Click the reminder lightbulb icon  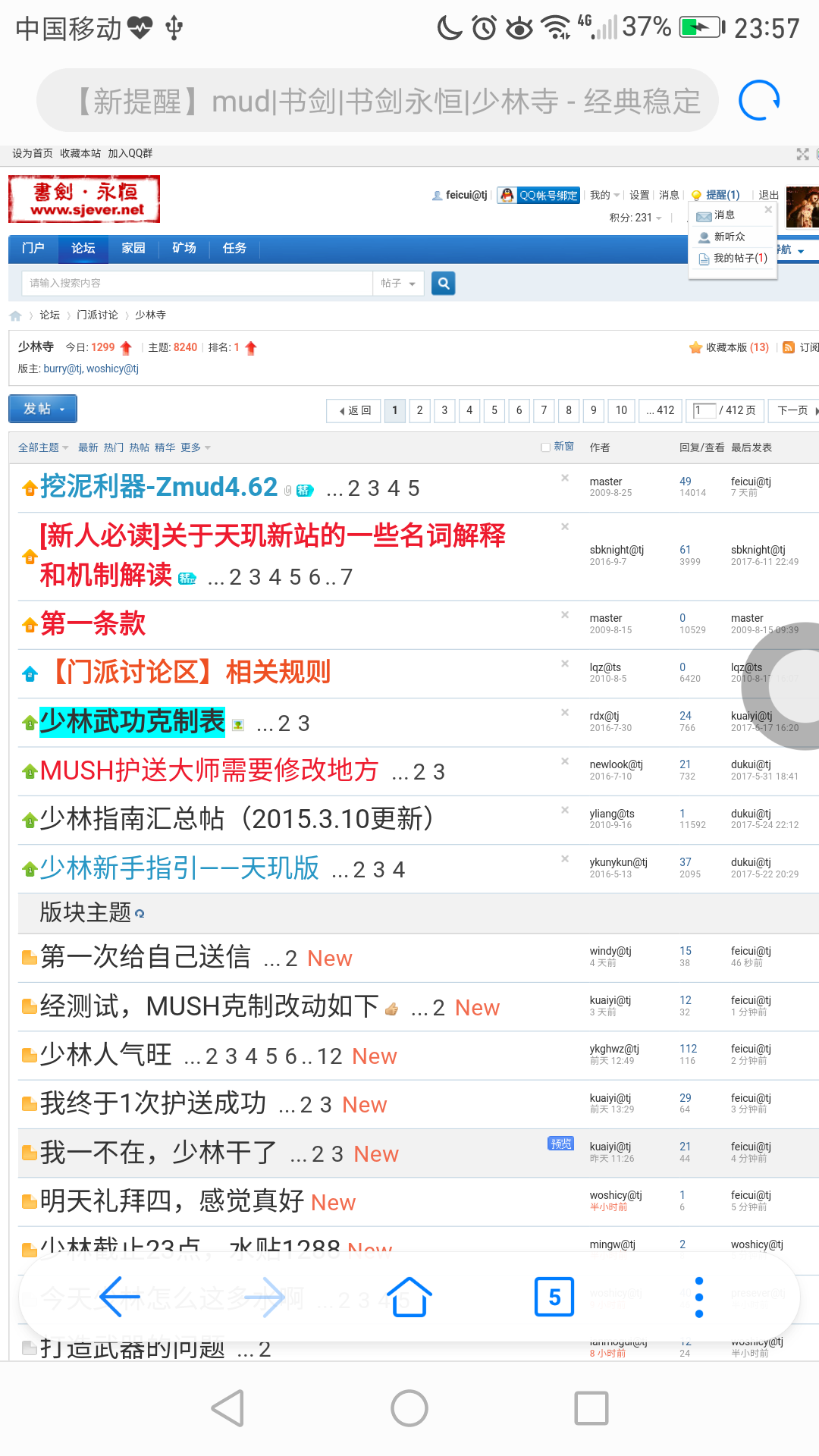click(x=696, y=195)
